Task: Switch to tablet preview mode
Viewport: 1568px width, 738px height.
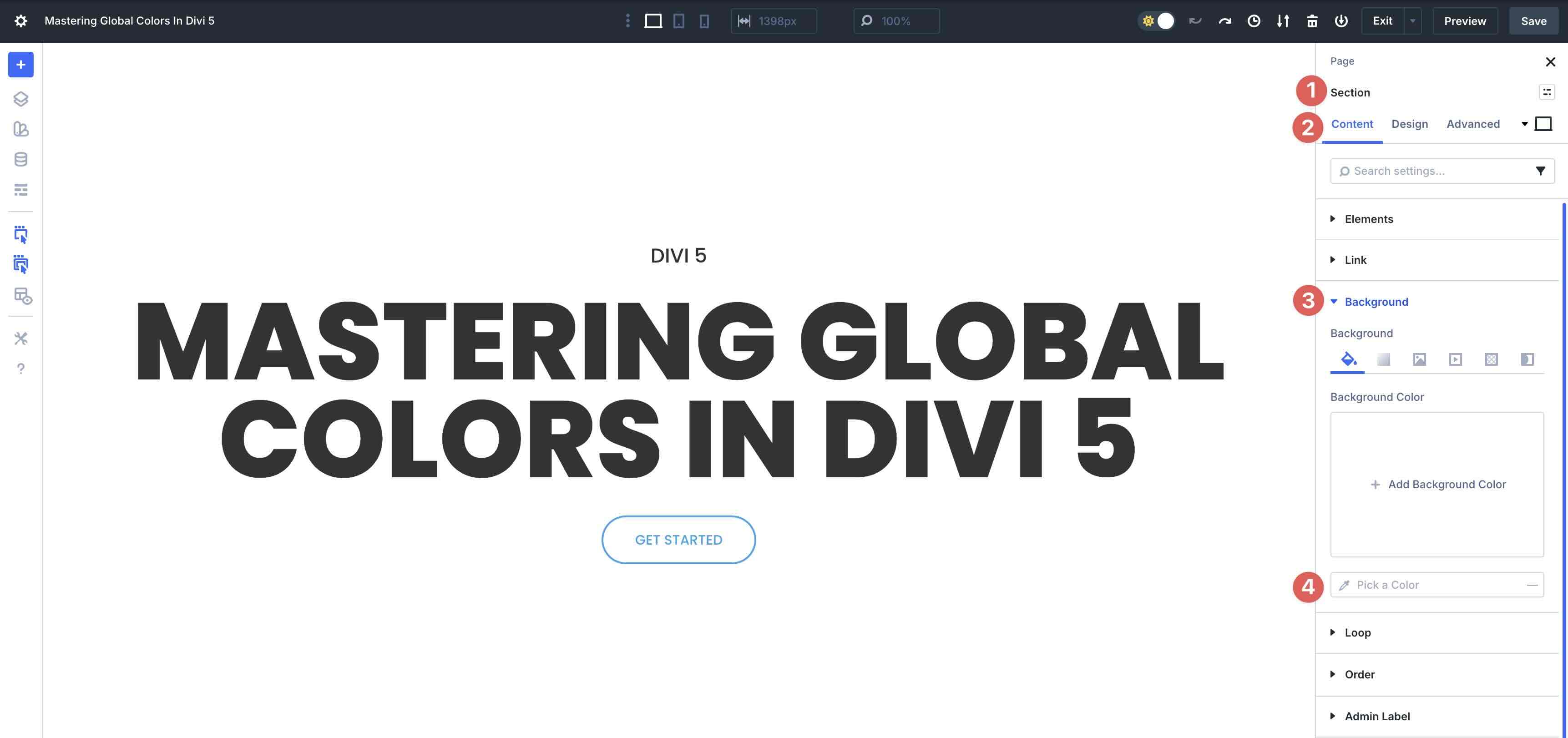Action: 679,21
